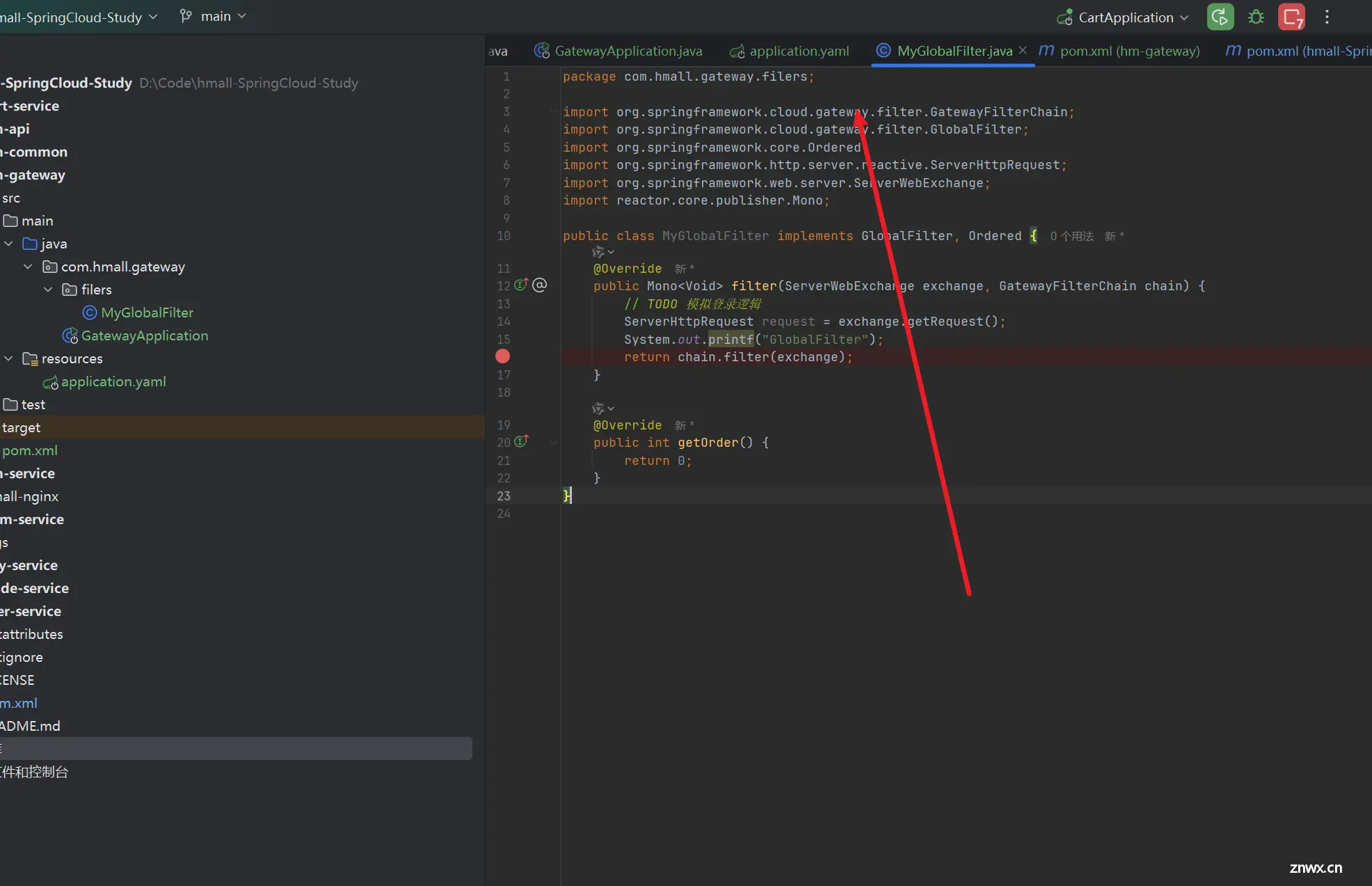Select the main folder in project tree
Screen dimensions: 1372x886
37,221
